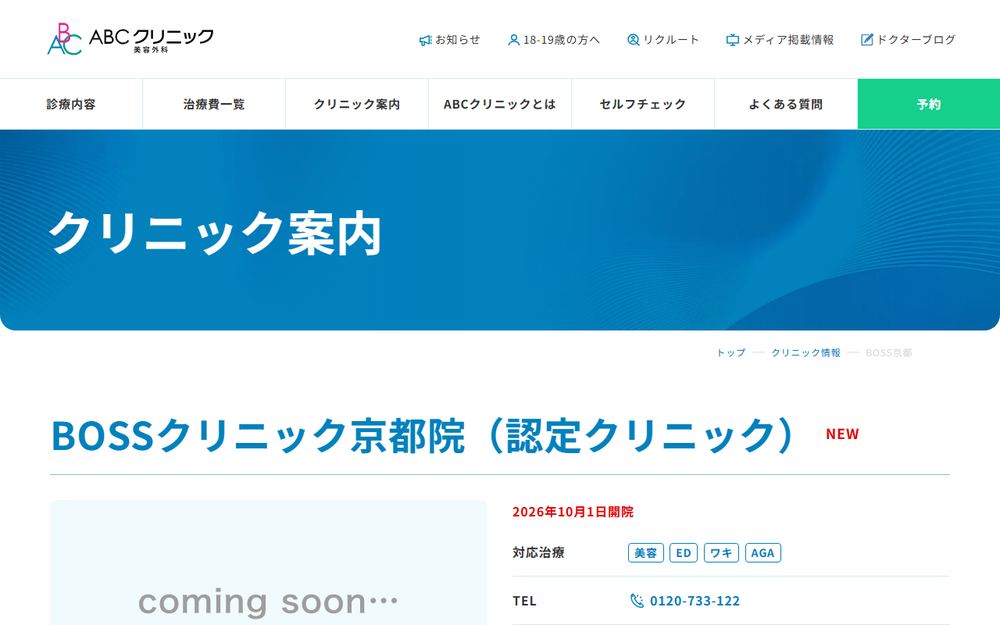Click the TEL label

tap(524, 601)
